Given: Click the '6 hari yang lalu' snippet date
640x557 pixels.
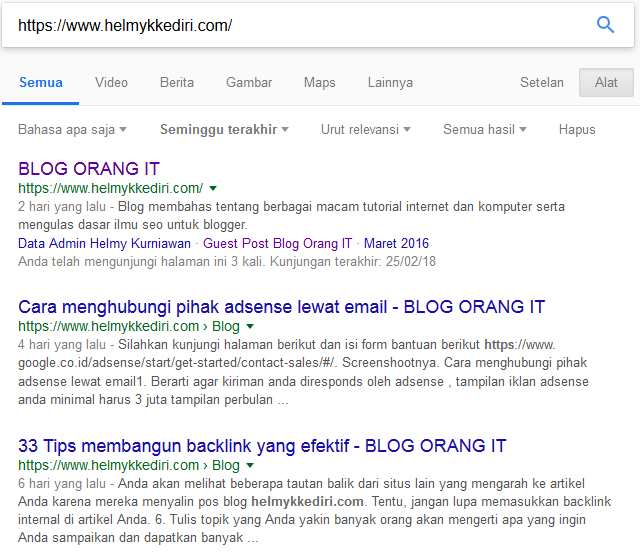Looking at the screenshot, I should tap(62, 484).
